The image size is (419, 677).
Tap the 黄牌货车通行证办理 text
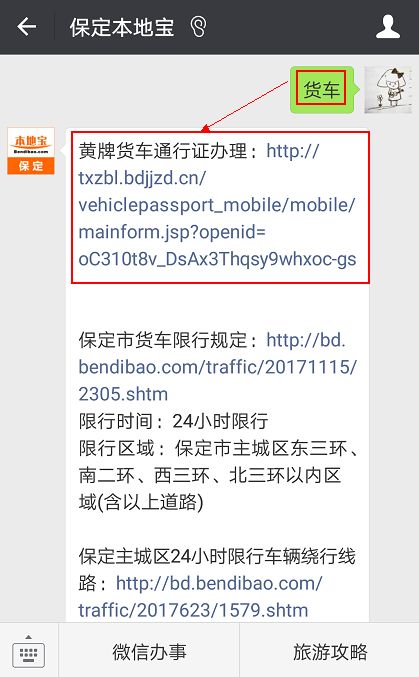[x=163, y=151]
